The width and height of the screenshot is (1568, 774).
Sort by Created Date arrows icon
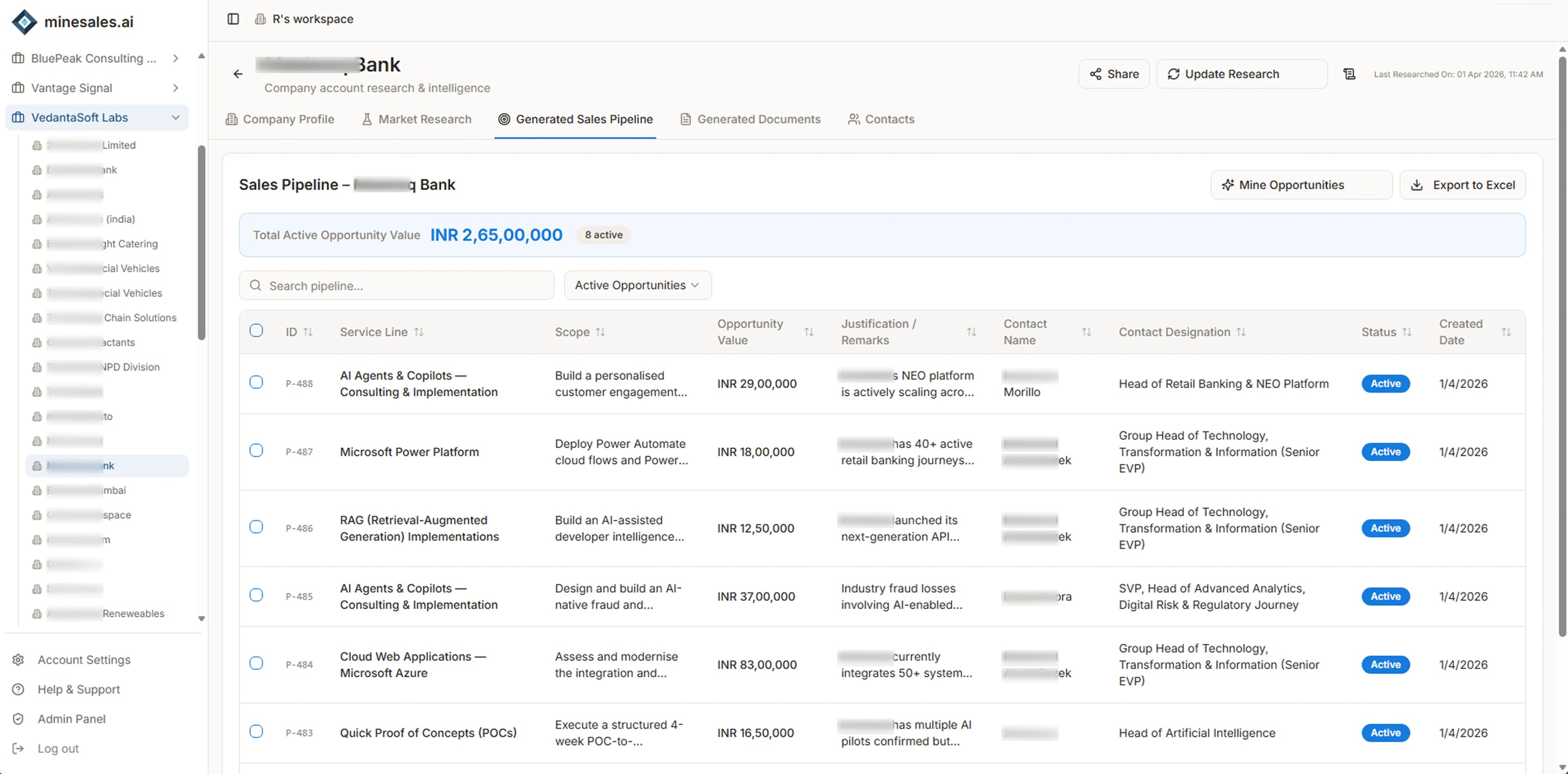coord(1506,332)
